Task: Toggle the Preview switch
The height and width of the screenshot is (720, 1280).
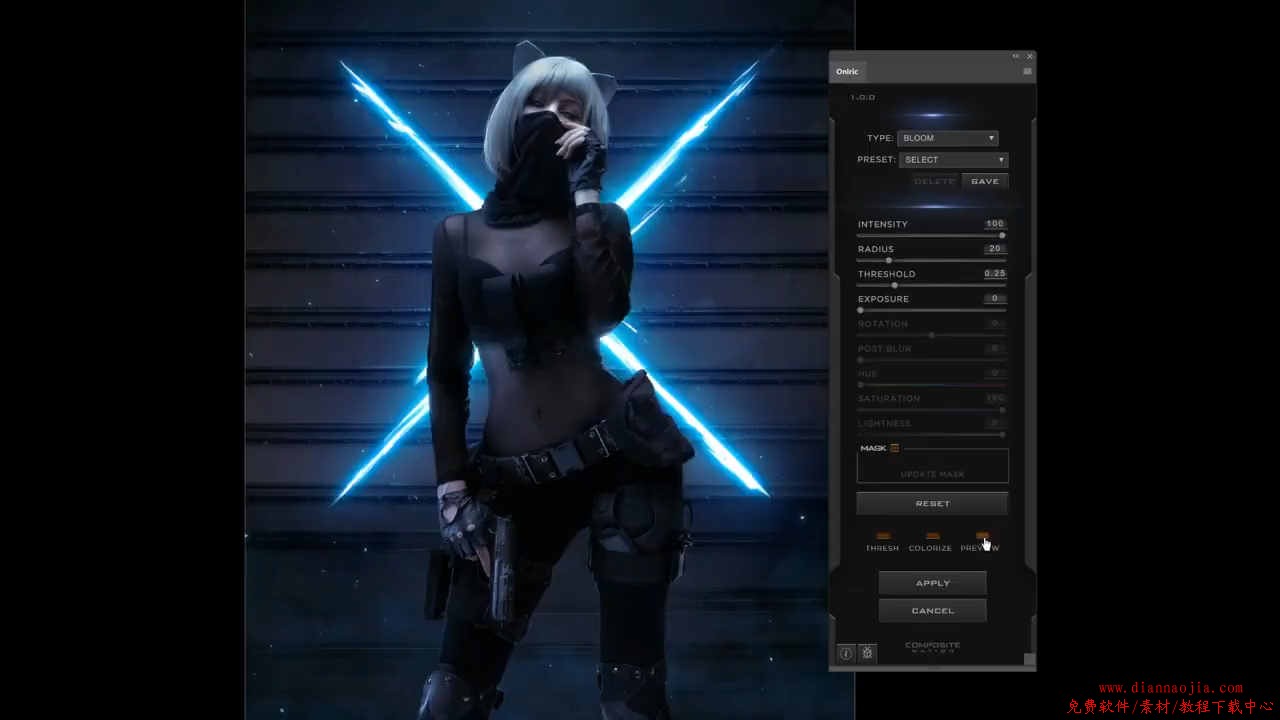Action: click(981, 536)
